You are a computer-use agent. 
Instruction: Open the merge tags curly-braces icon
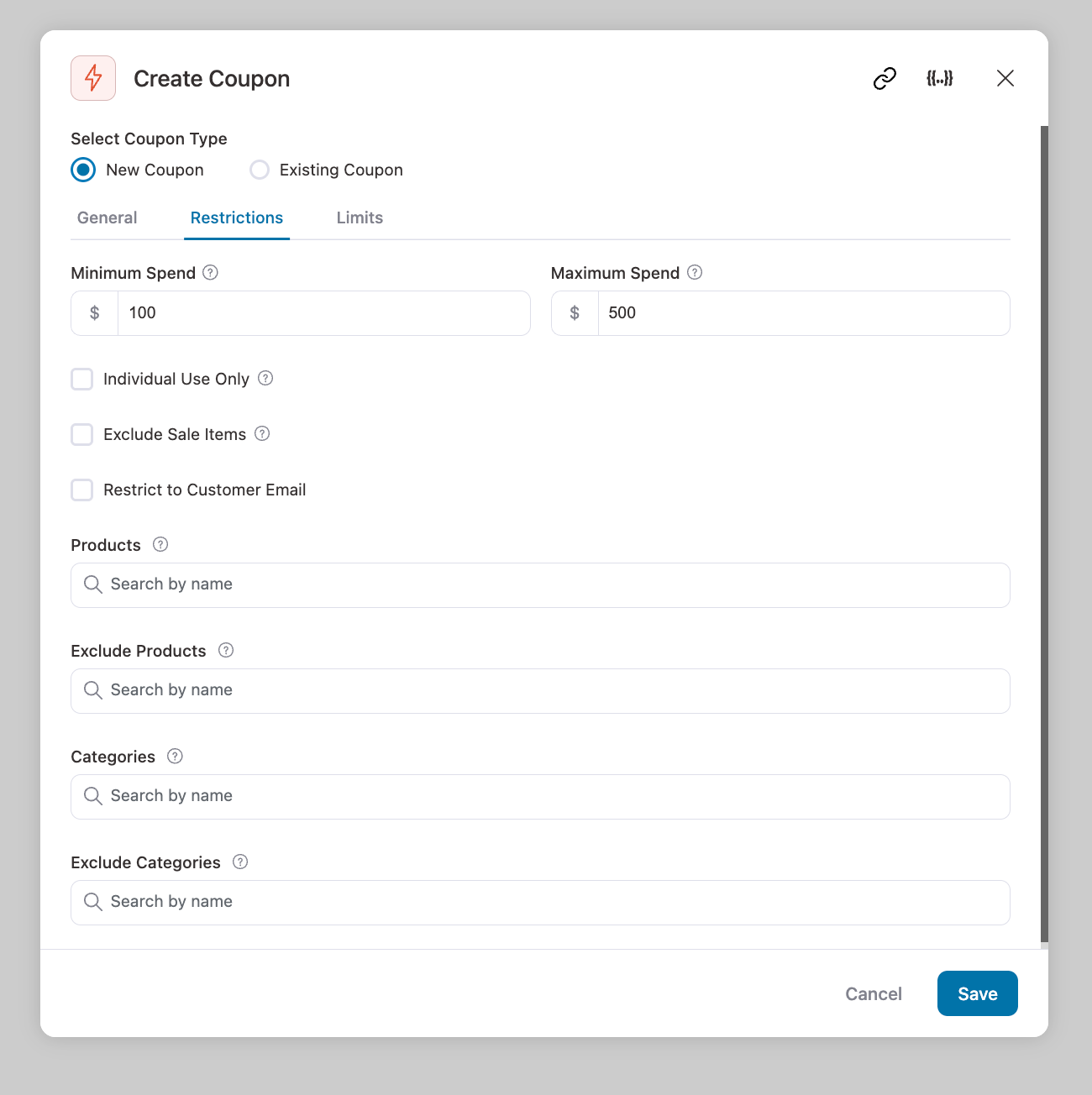pos(940,78)
